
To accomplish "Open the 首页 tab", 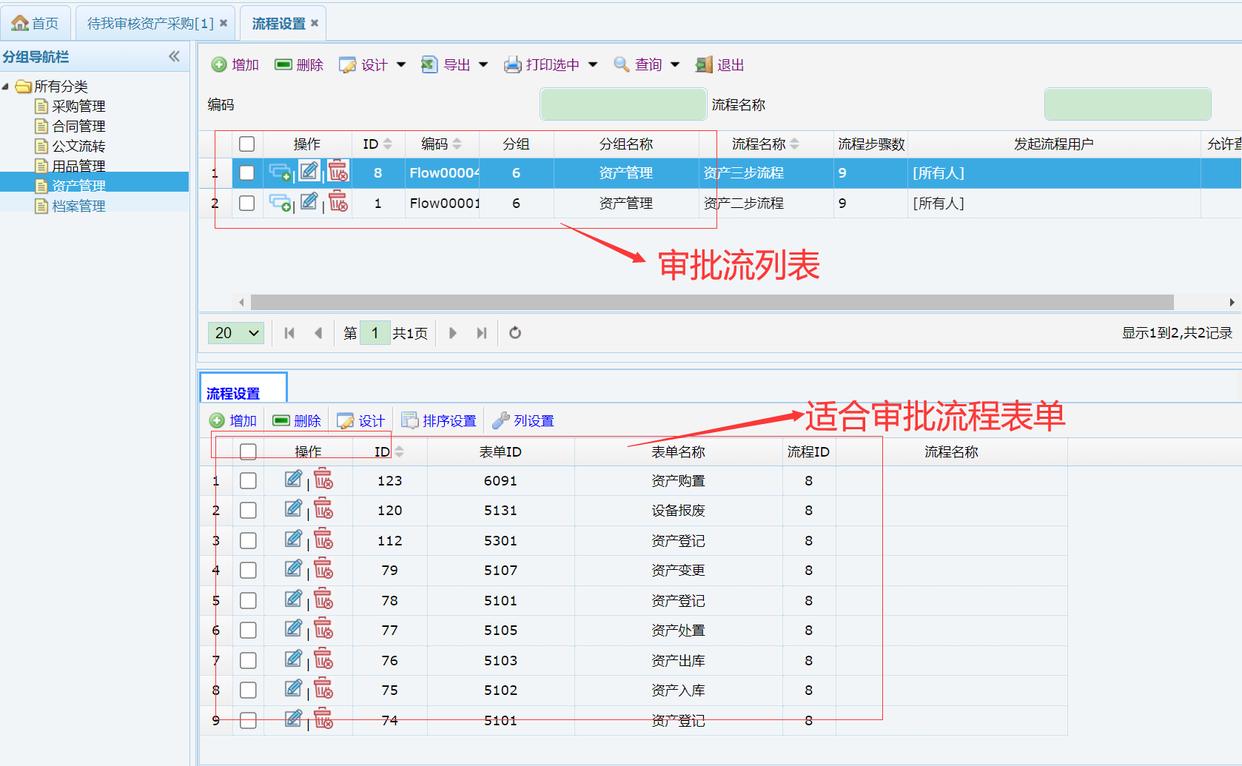I will (x=35, y=23).
